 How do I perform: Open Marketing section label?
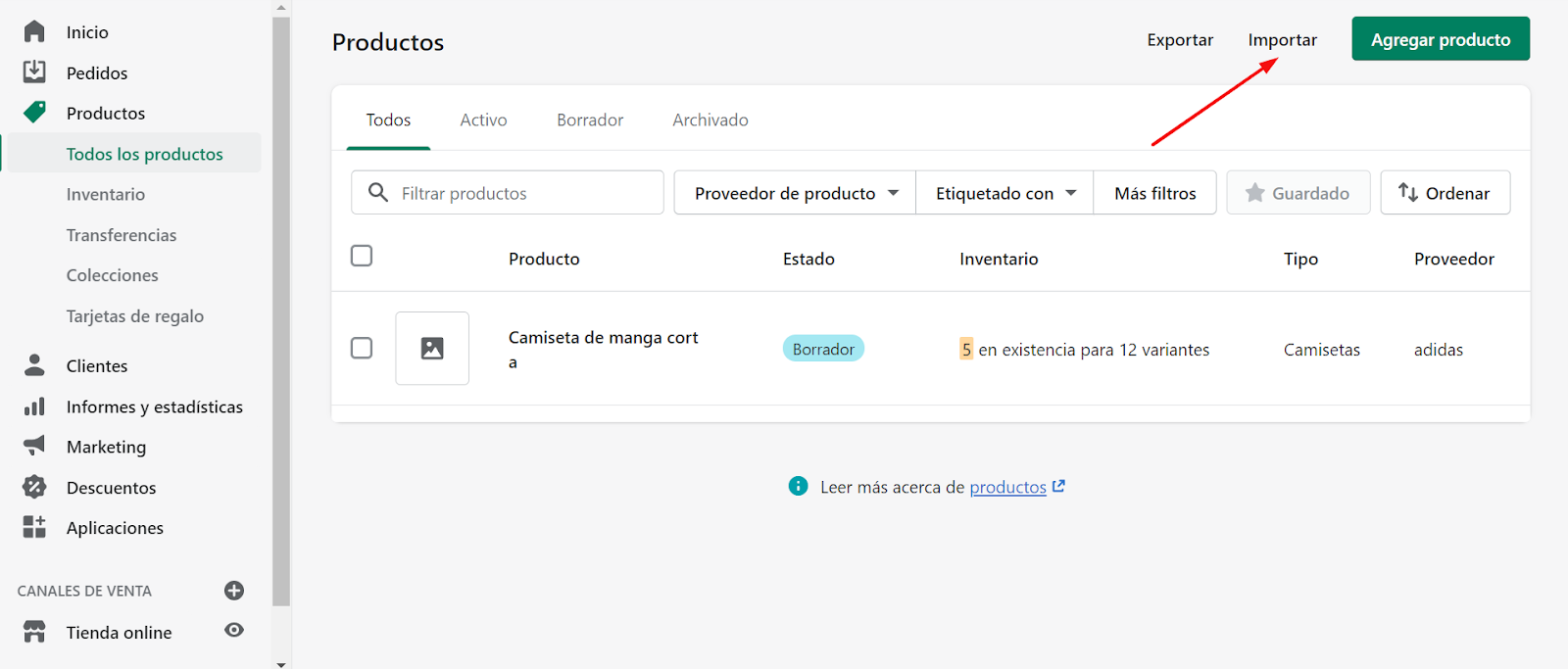point(106,447)
